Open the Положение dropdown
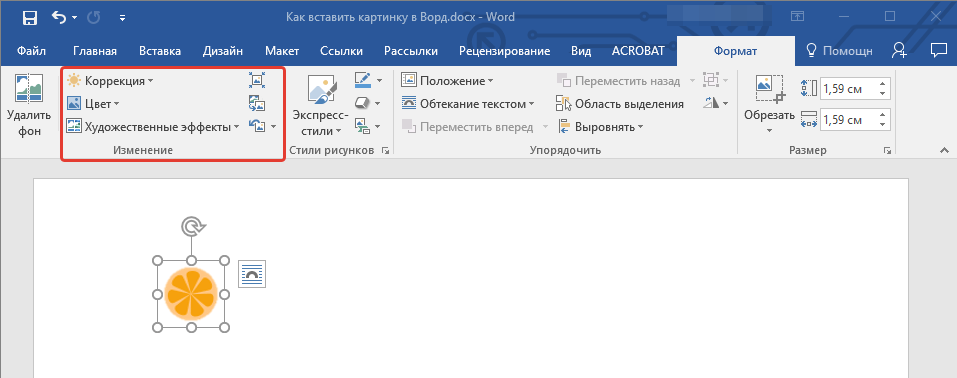 click(x=447, y=81)
